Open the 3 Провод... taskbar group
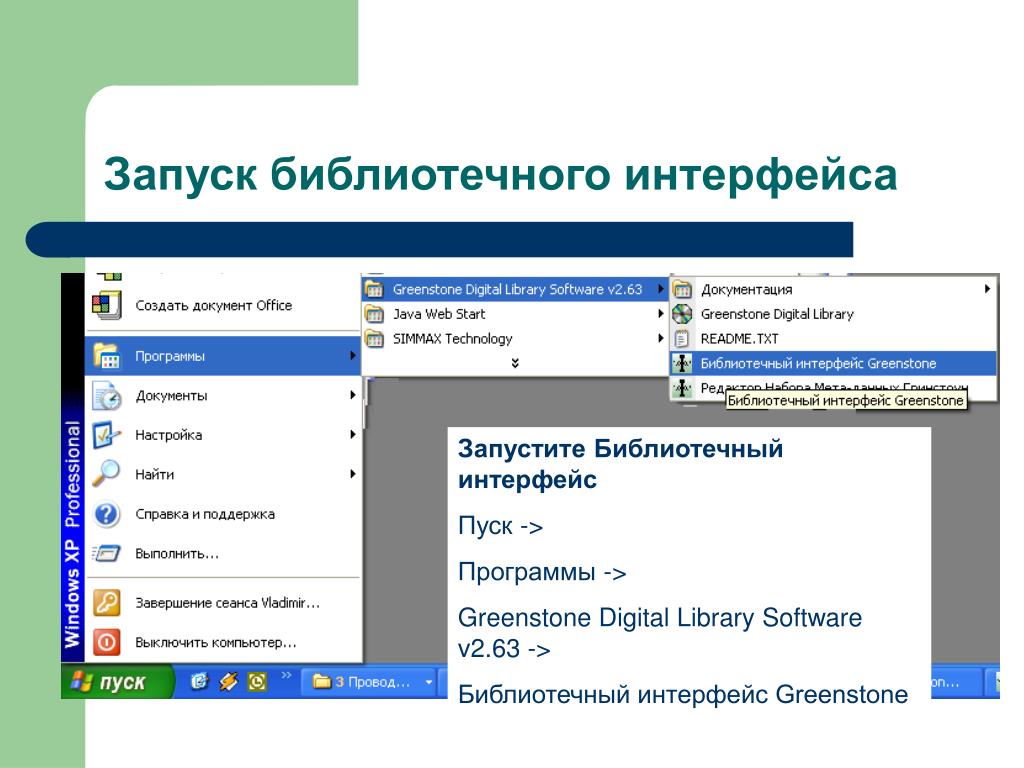 click(x=370, y=682)
